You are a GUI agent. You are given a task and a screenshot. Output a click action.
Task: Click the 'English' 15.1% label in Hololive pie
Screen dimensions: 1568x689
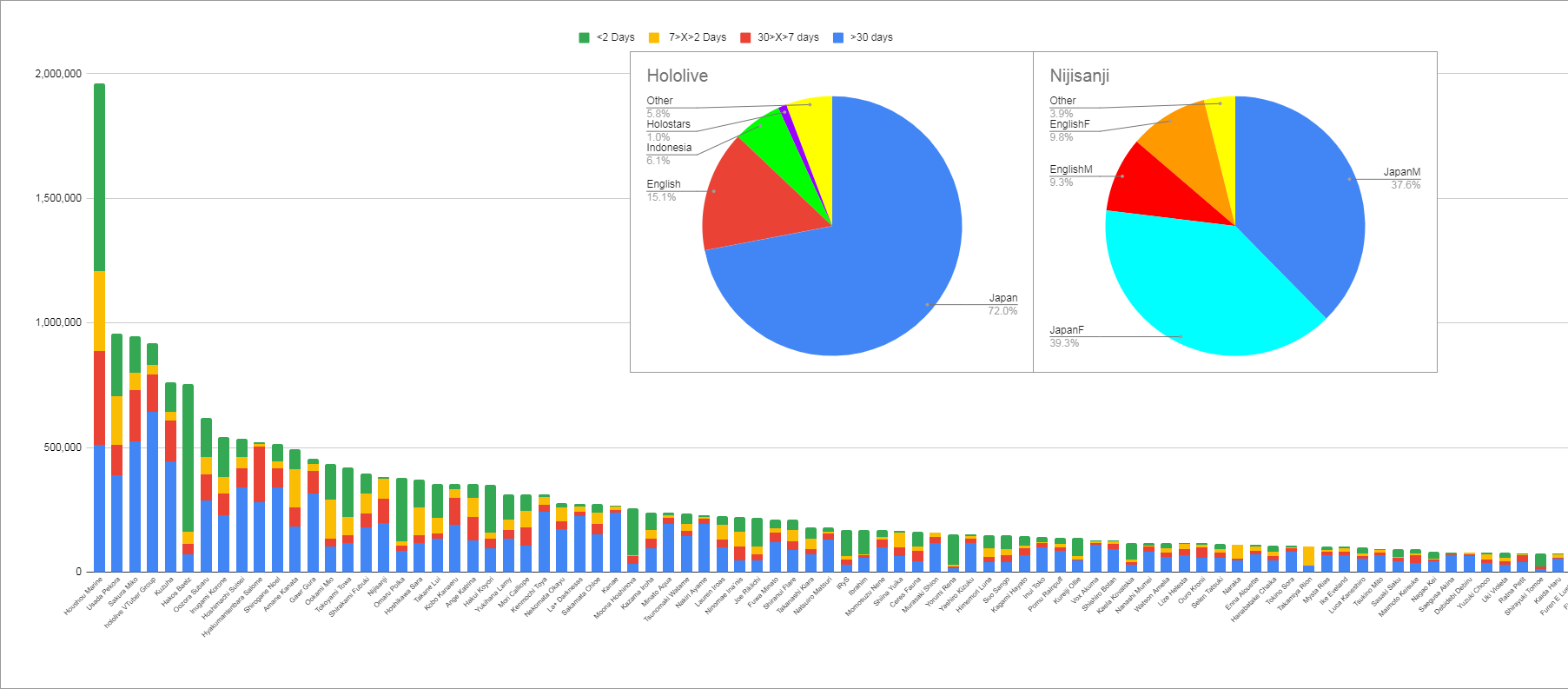pyautogui.click(x=664, y=190)
